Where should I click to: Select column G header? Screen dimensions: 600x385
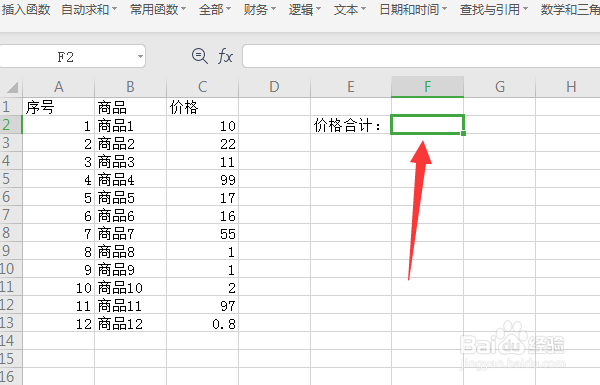[500, 87]
